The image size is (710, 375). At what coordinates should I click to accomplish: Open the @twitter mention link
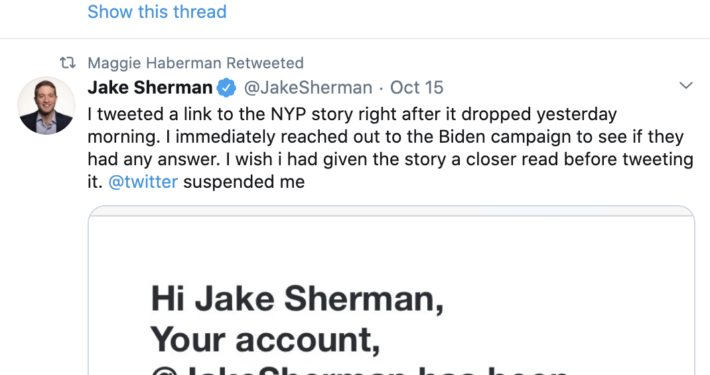click(143, 182)
